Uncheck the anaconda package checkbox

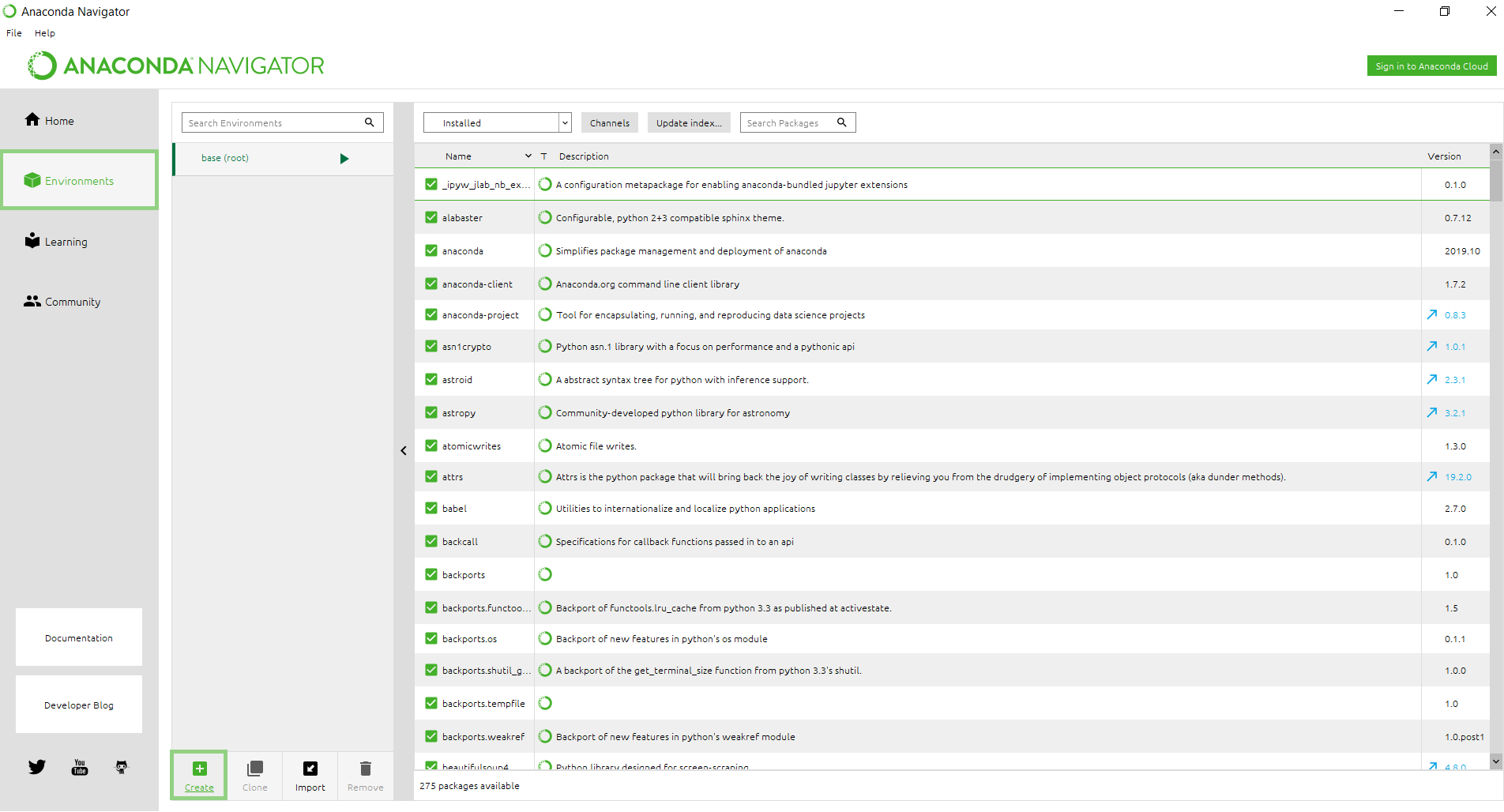click(x=431, y=250)
